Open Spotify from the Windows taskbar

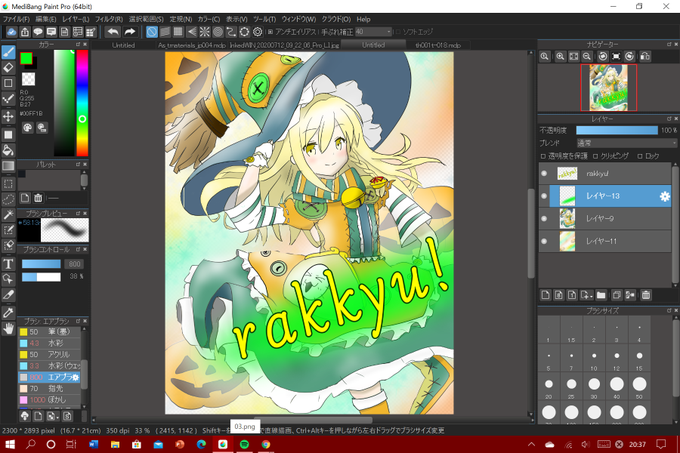tap(244, 444)
